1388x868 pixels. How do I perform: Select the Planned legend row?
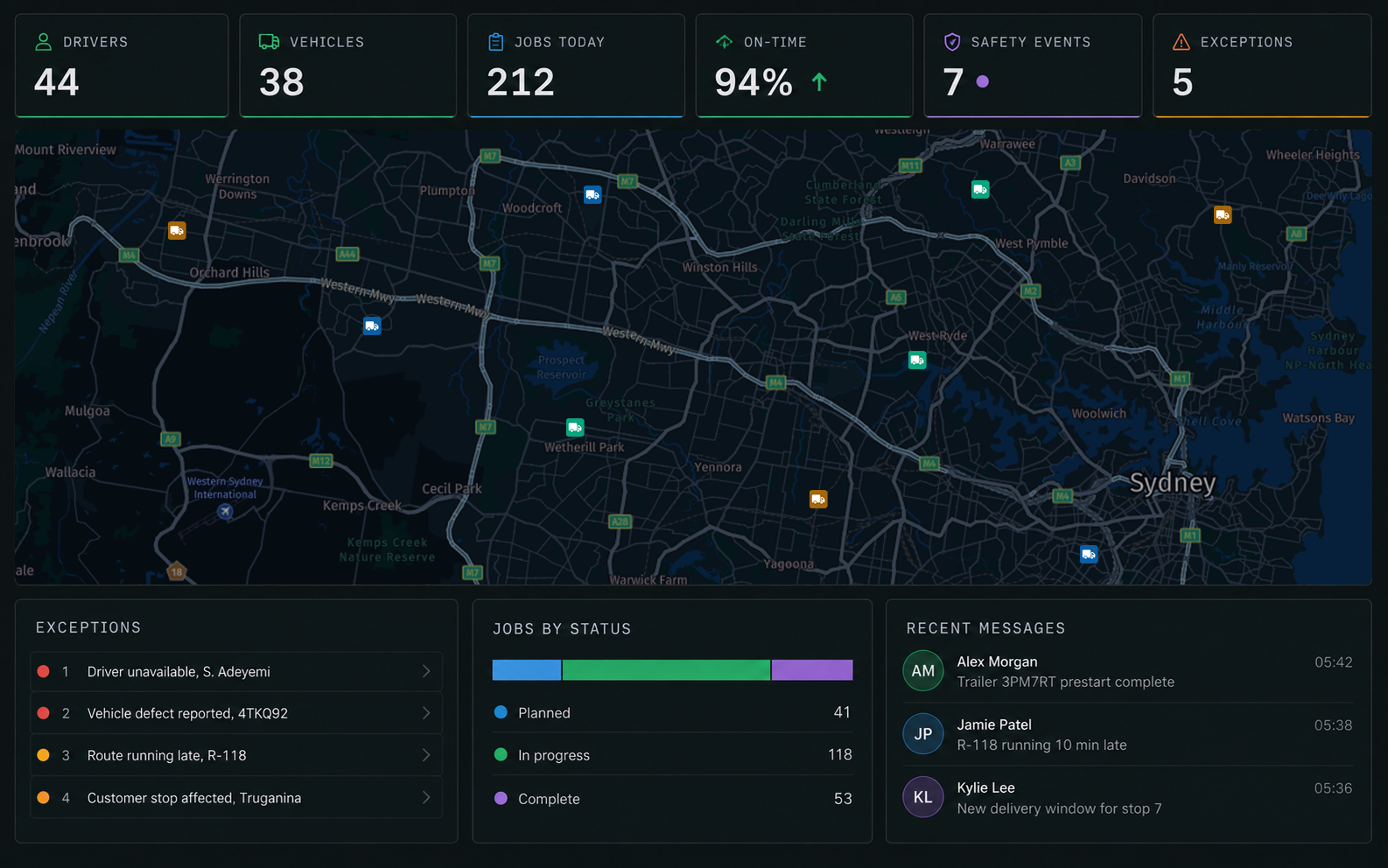point(672,713)
